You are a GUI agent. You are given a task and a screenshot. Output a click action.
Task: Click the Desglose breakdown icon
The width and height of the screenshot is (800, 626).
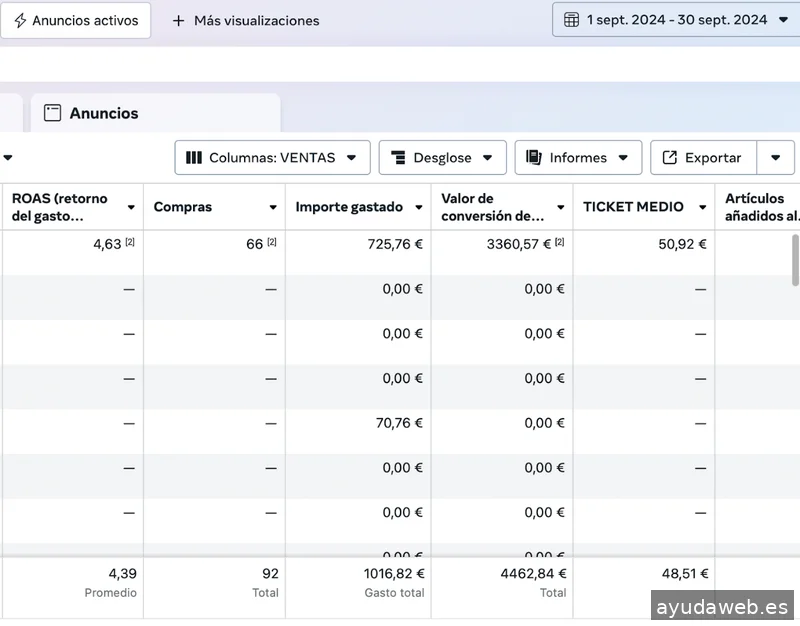coord(398,158)
